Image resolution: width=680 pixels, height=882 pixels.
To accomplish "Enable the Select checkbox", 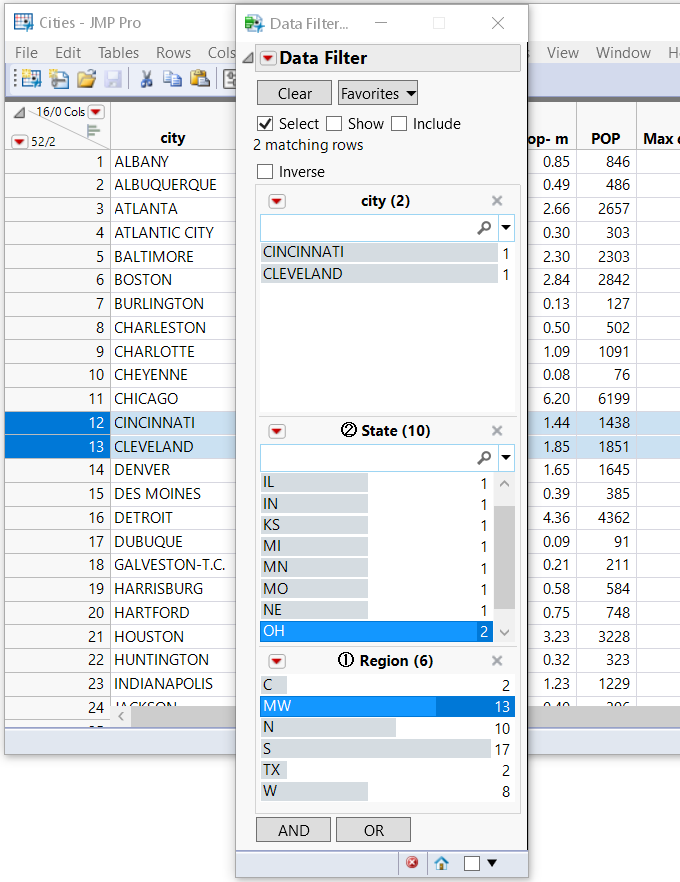I will pos(265,124).
